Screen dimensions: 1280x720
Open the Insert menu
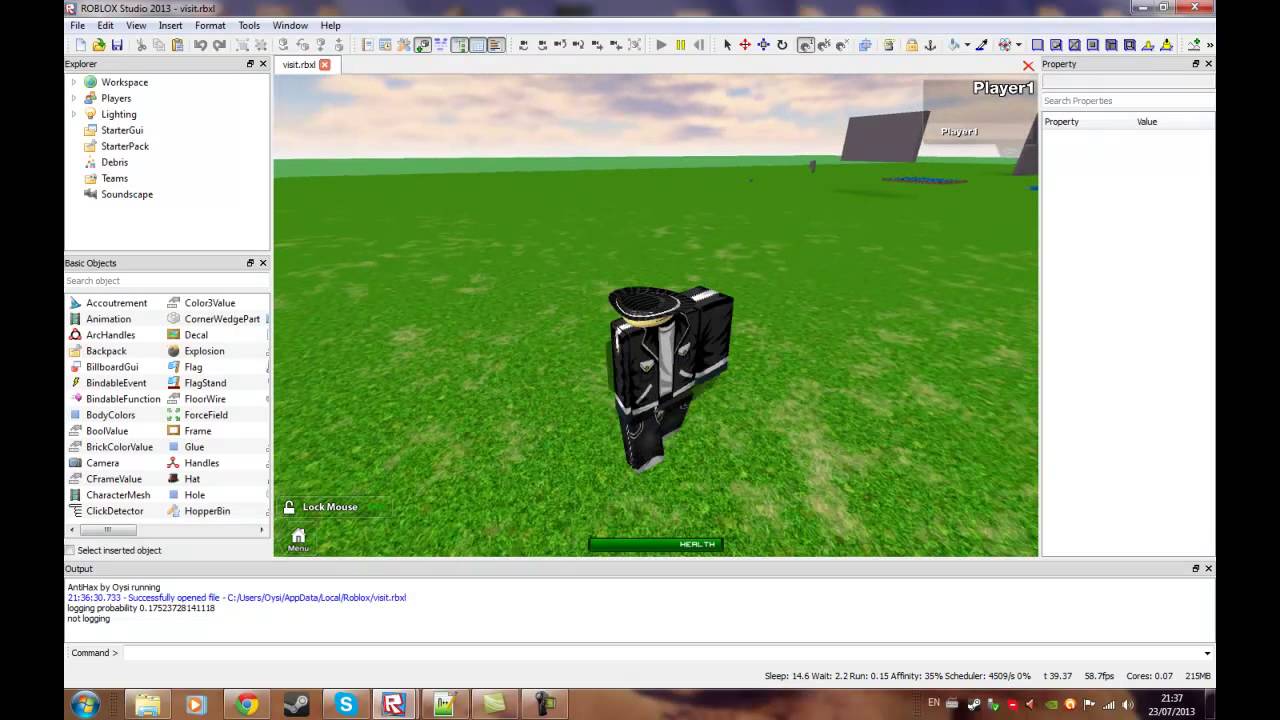pyautogui.click(x=170, y=25)
